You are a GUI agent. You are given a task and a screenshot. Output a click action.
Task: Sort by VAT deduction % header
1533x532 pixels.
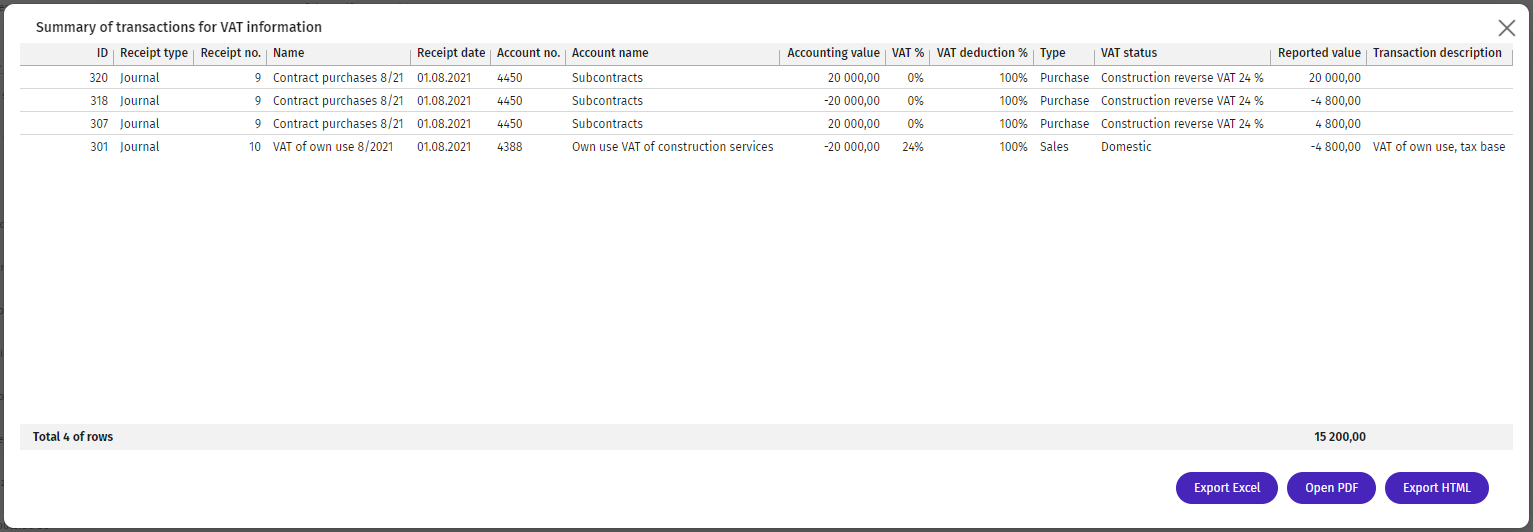pos(981,53)
